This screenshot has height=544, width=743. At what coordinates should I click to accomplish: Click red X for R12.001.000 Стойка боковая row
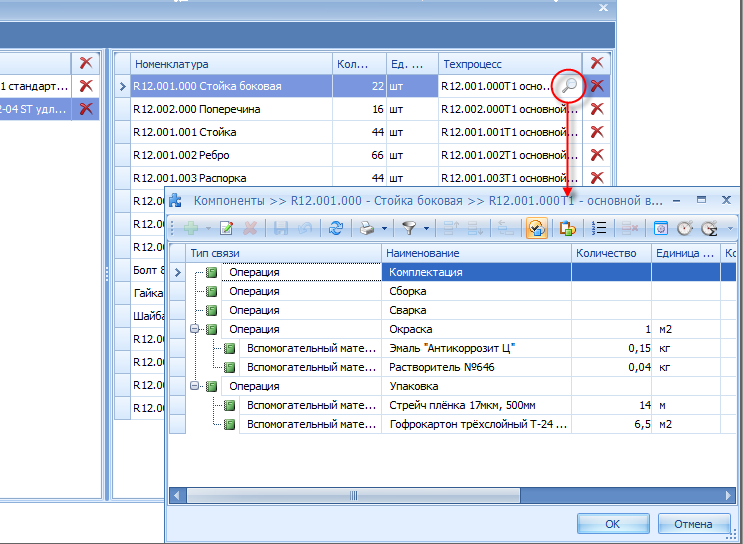point(597,86)
